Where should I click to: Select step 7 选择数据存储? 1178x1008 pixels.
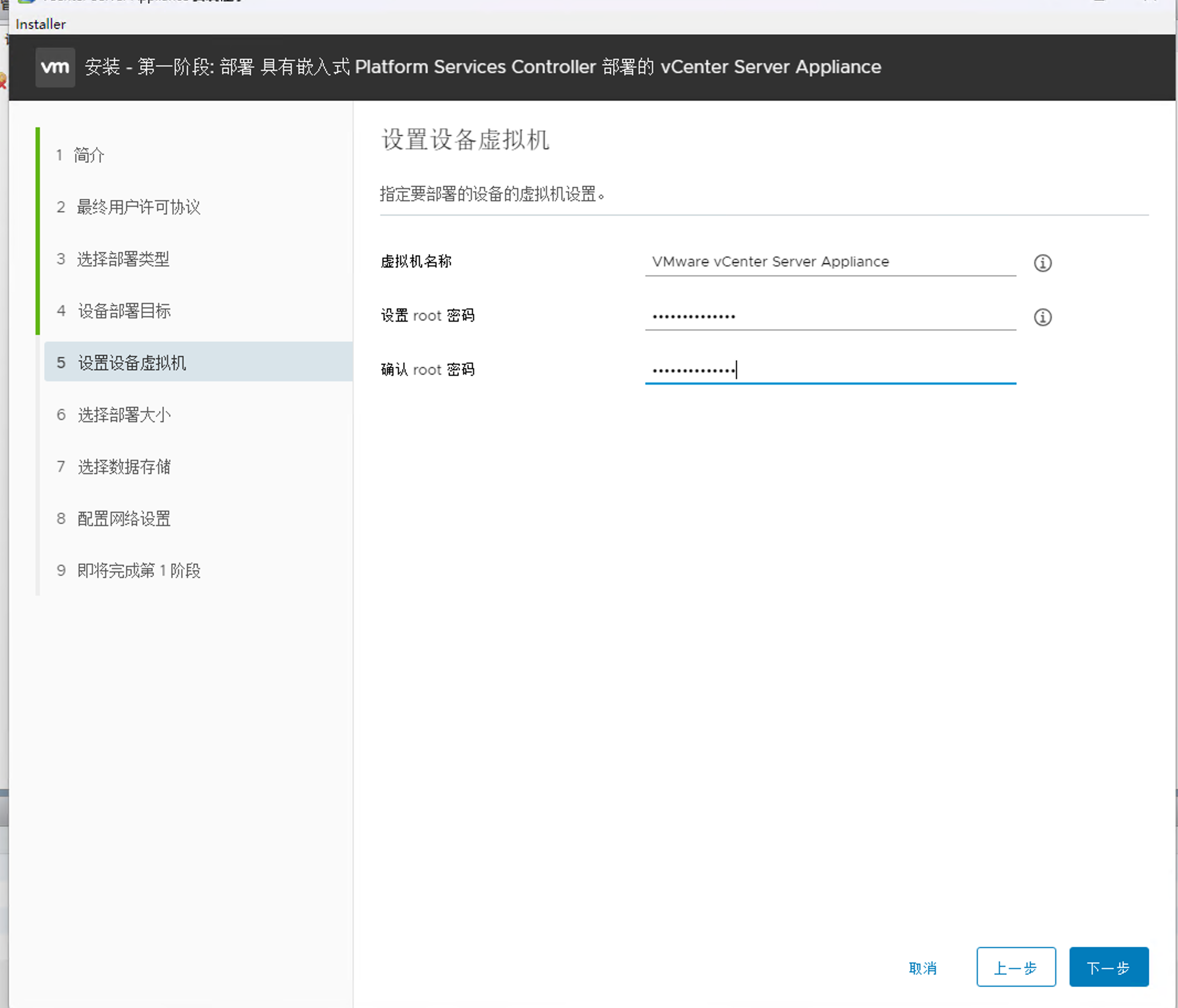pos(113,466)
